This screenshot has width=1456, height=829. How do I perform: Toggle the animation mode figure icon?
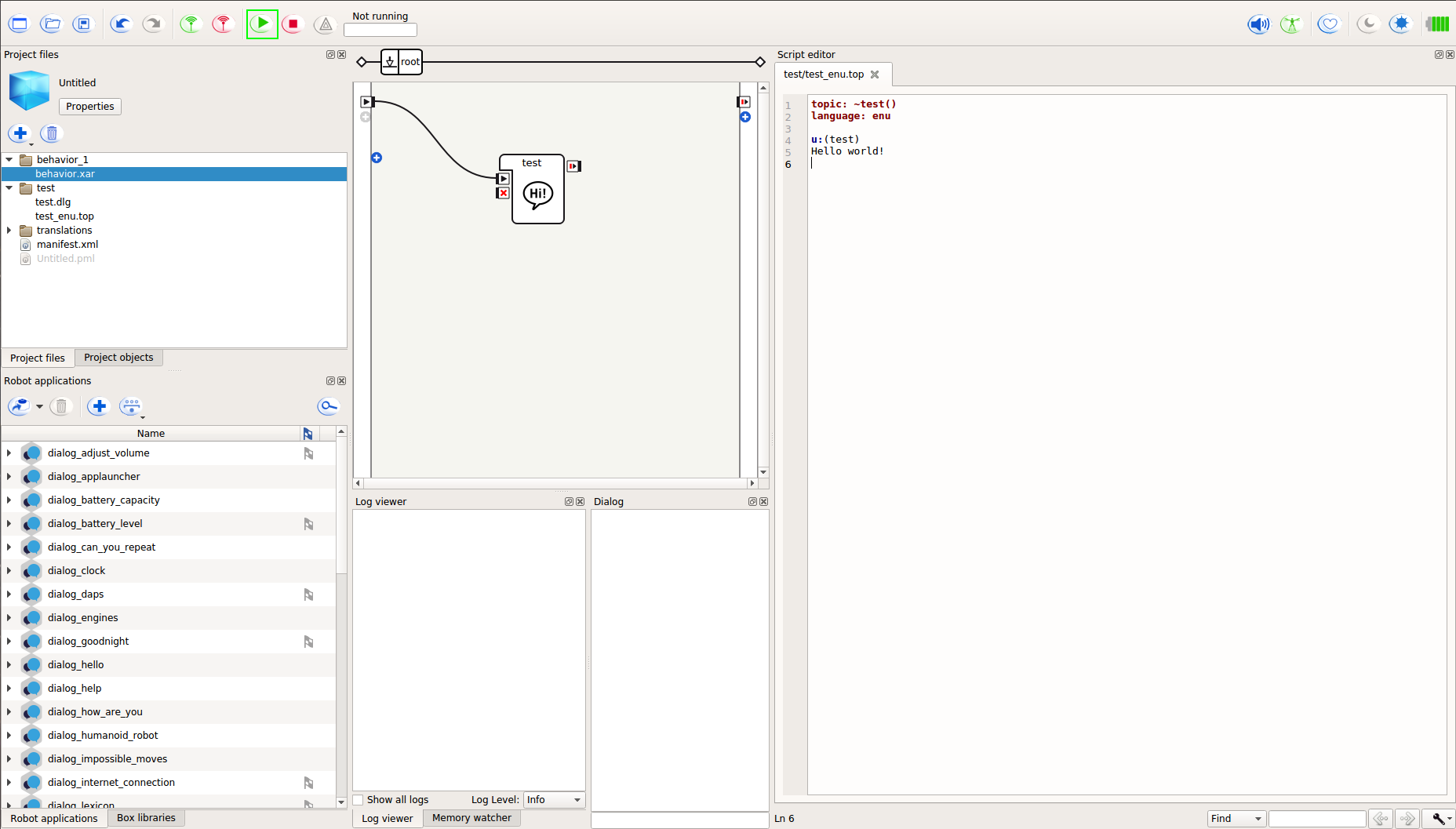click(x=1290, y=24)
